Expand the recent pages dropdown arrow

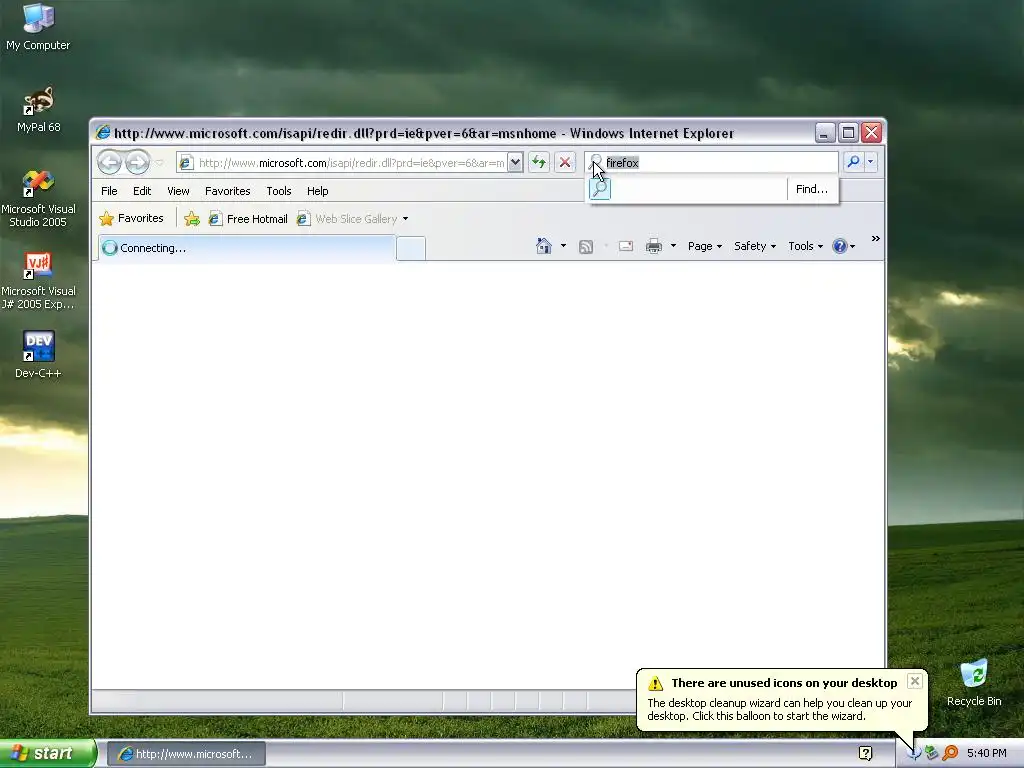coord(159,163)
